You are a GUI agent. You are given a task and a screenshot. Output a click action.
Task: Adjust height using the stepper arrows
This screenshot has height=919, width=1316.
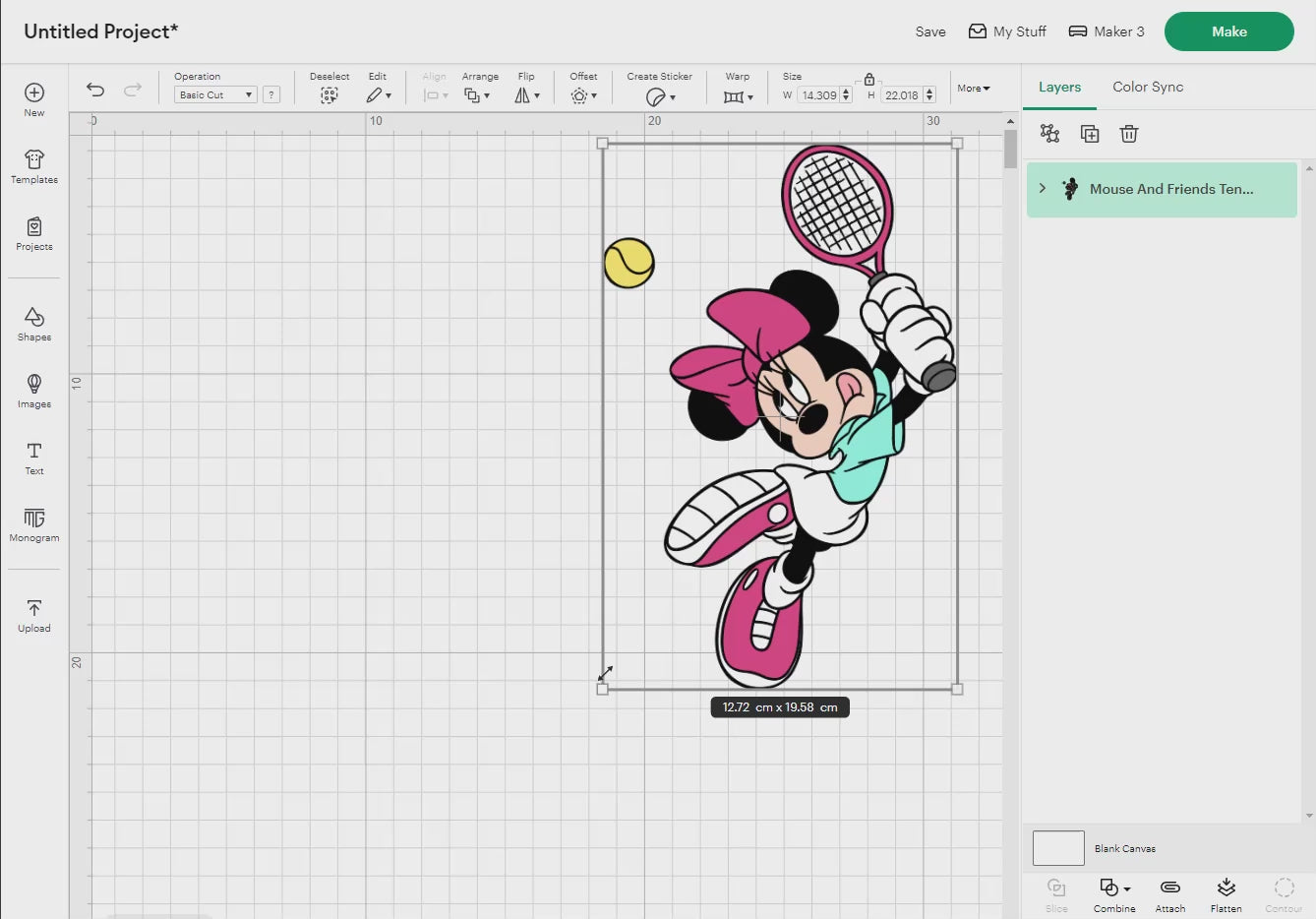(929, 95)
